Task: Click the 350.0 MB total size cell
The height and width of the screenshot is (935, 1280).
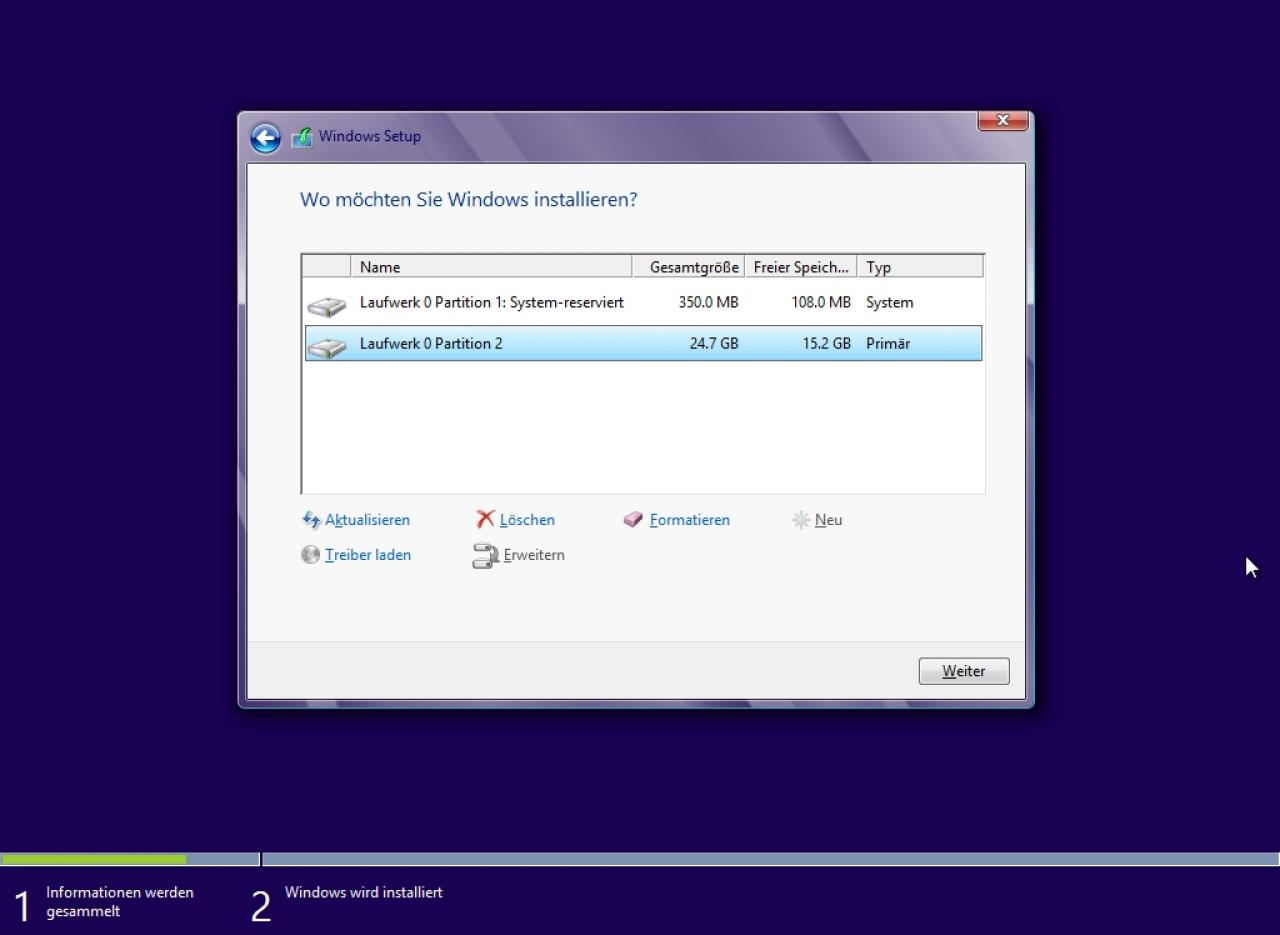Action: (x=708, y=302)
